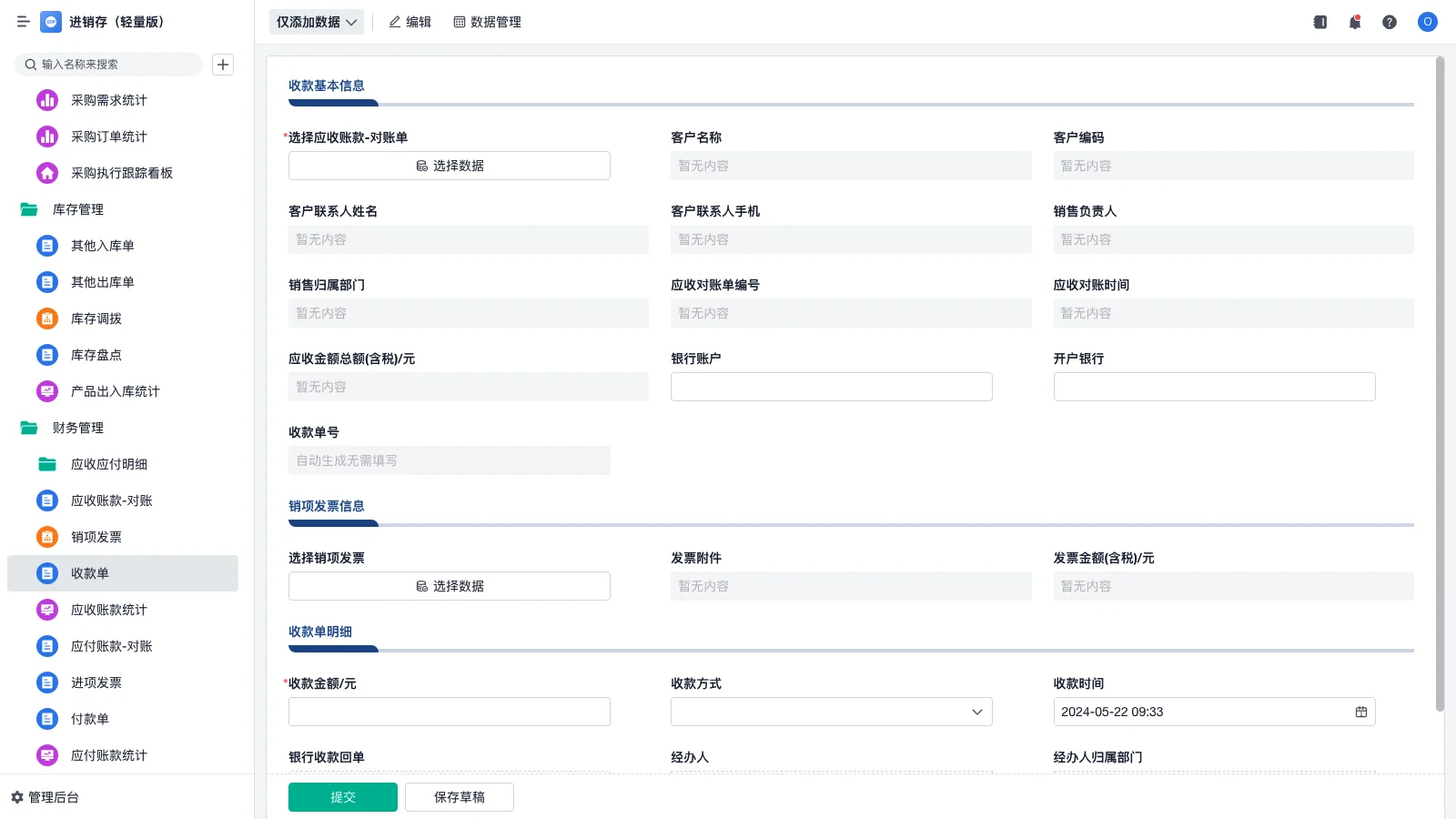Click the plus icon beside the search box

tap(223, 65)
